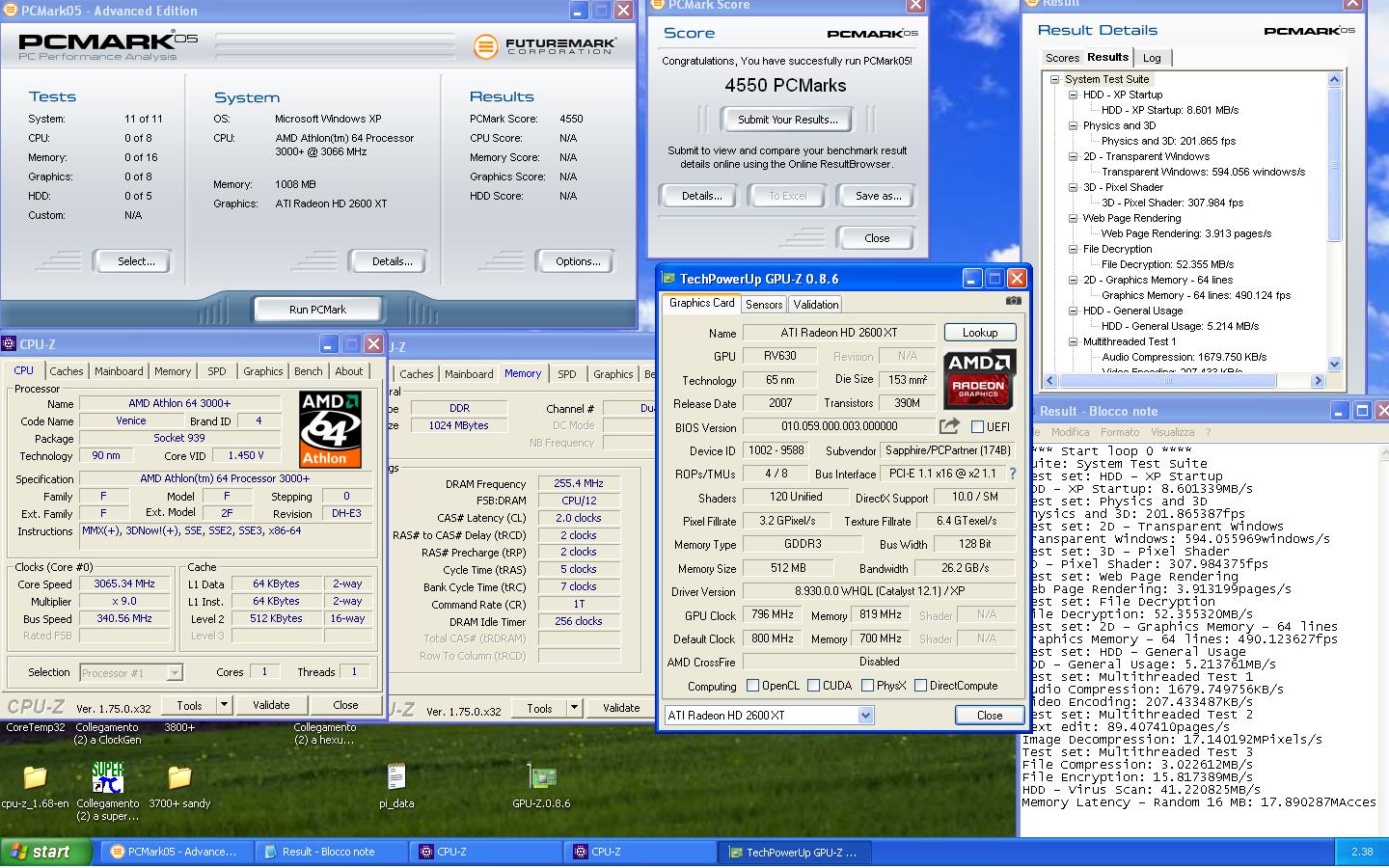Open the SPD tab in front CPU-Z
1389x868 pixels.
(217, 371)
